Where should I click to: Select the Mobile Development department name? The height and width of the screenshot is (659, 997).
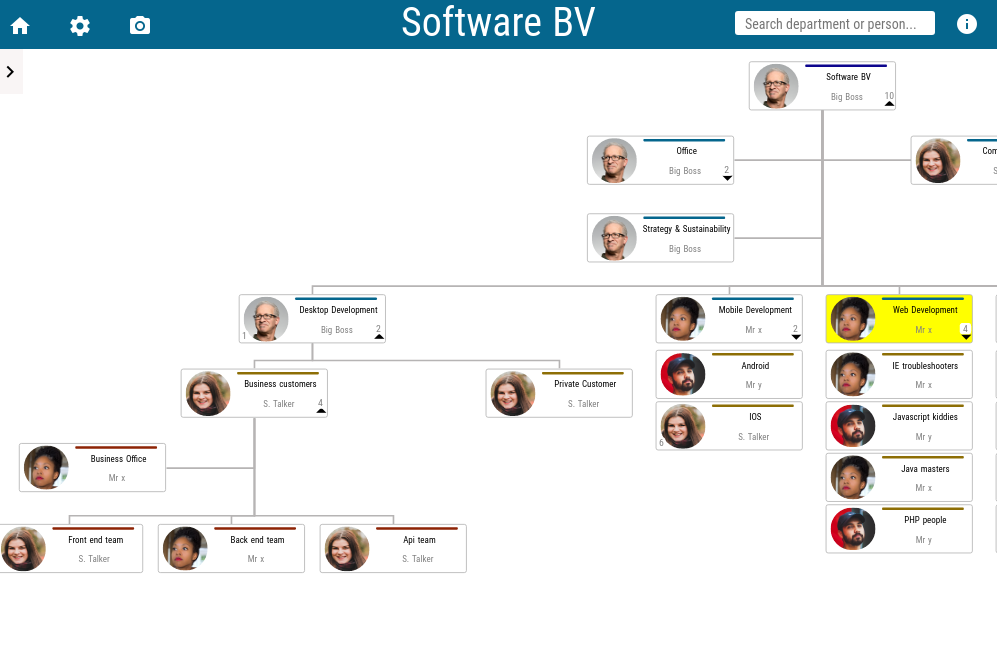tap(755, 310)
